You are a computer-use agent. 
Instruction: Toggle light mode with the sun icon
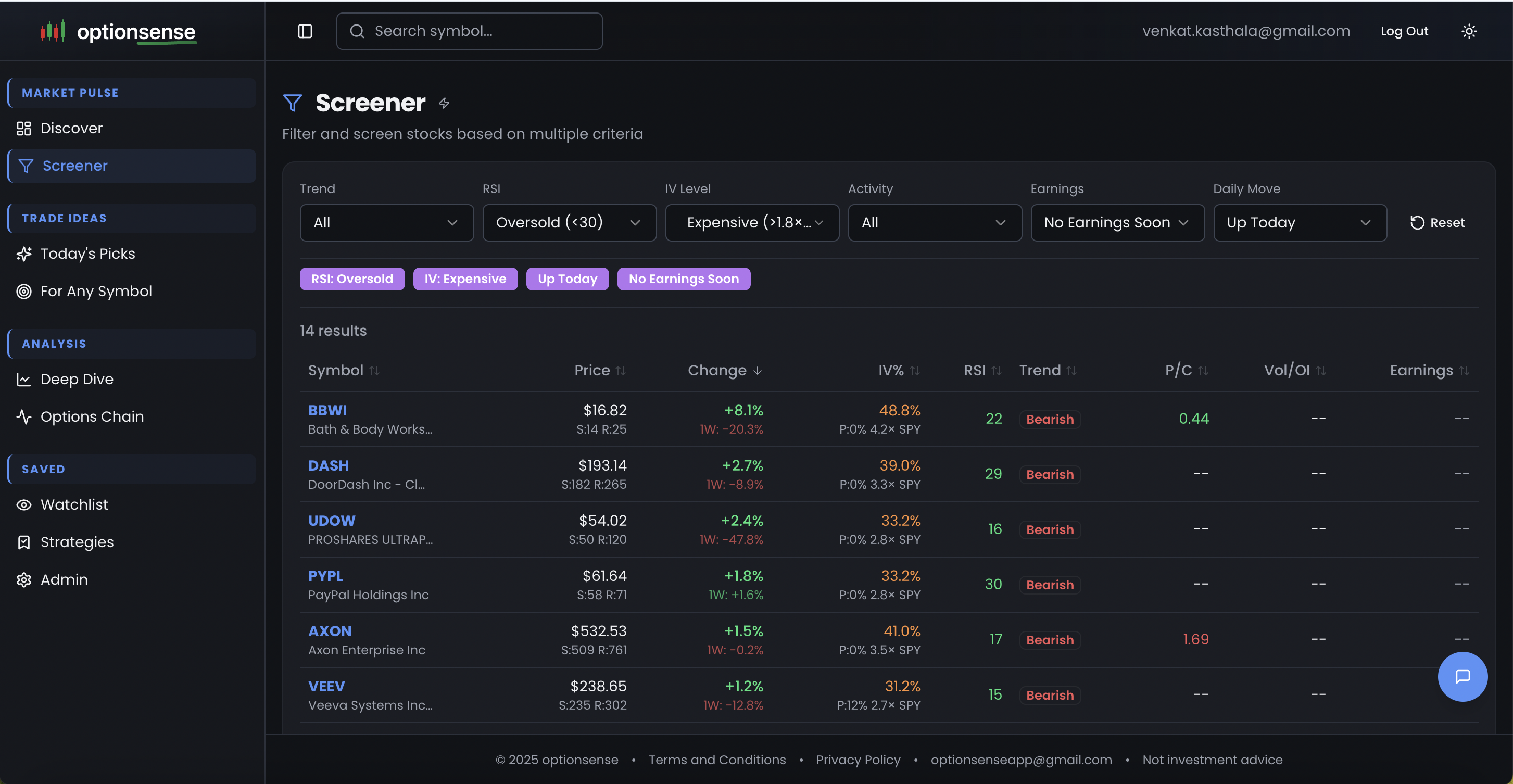click(x=1469, y=31)
